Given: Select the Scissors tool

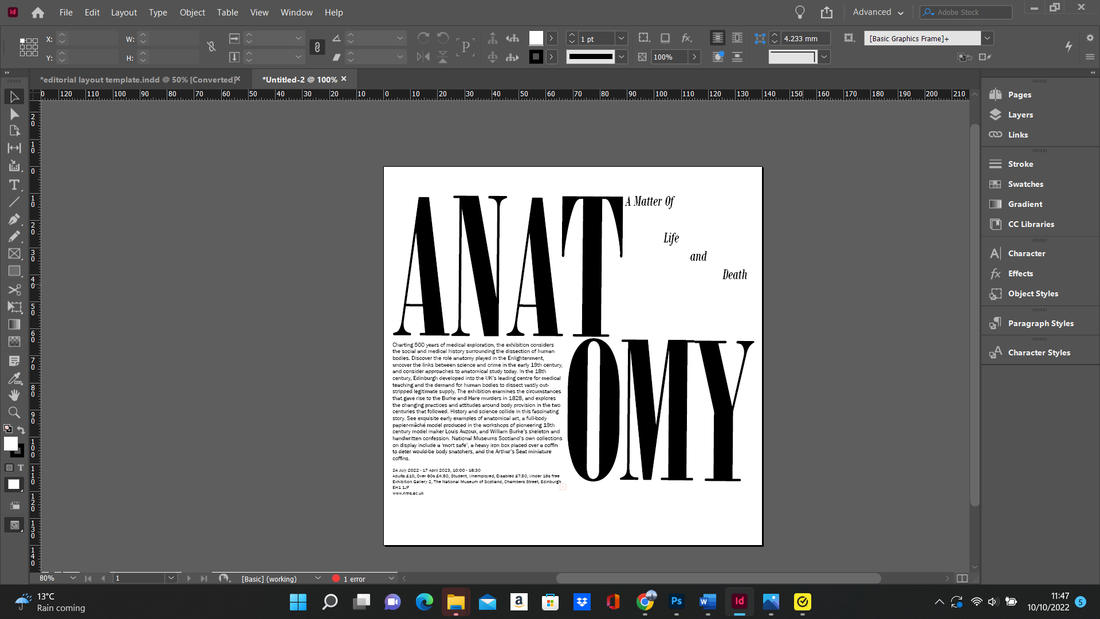Looking at the screenshot, I should pyautogui.click(x=14, y=289).
